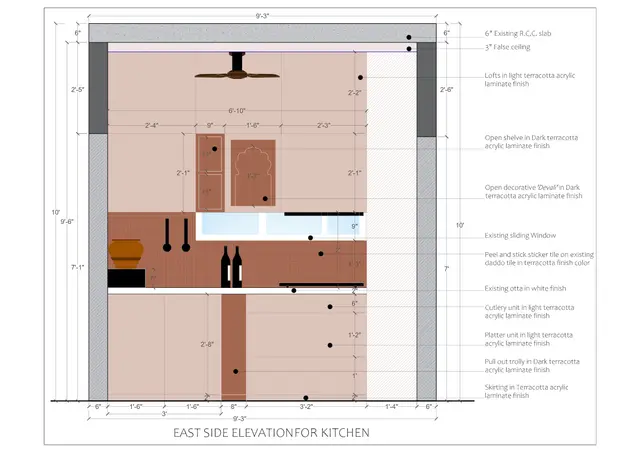The height and width of the screenshot is (452, 640).
Task: Click the '6" Existing R.C.C. slab' annotation
Action: point(518,33)
